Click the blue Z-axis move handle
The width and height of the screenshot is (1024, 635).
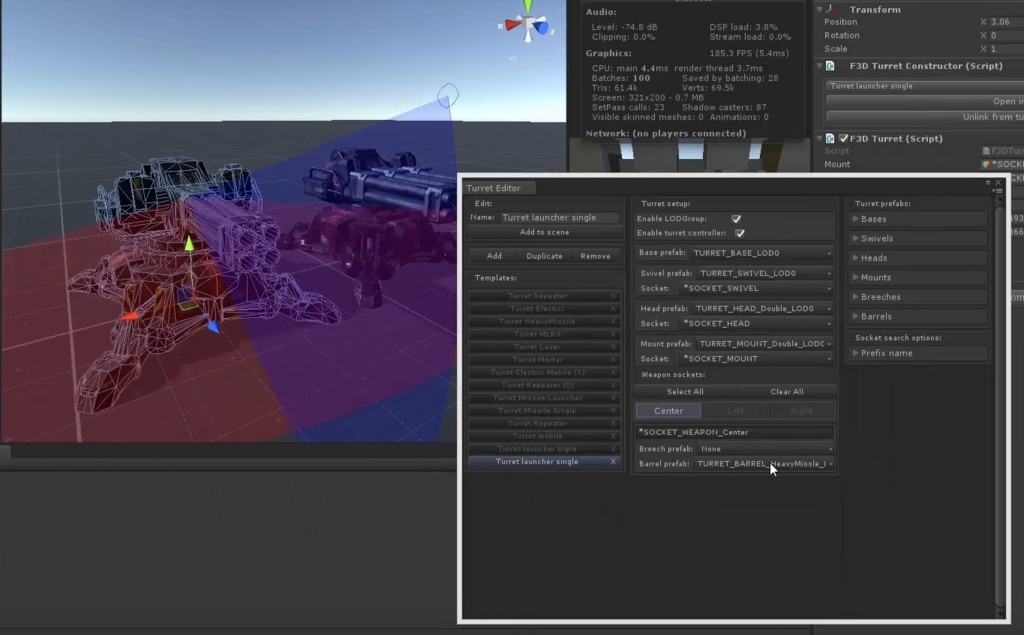click(x=214, y=326)
